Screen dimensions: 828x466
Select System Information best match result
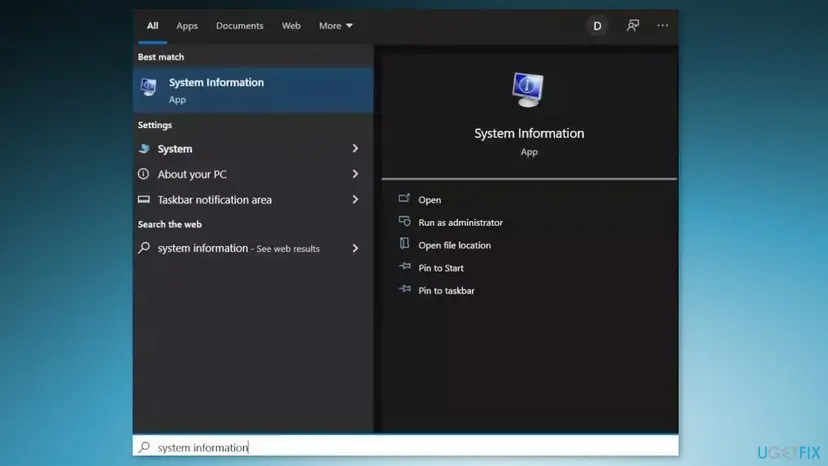[253, 90]
